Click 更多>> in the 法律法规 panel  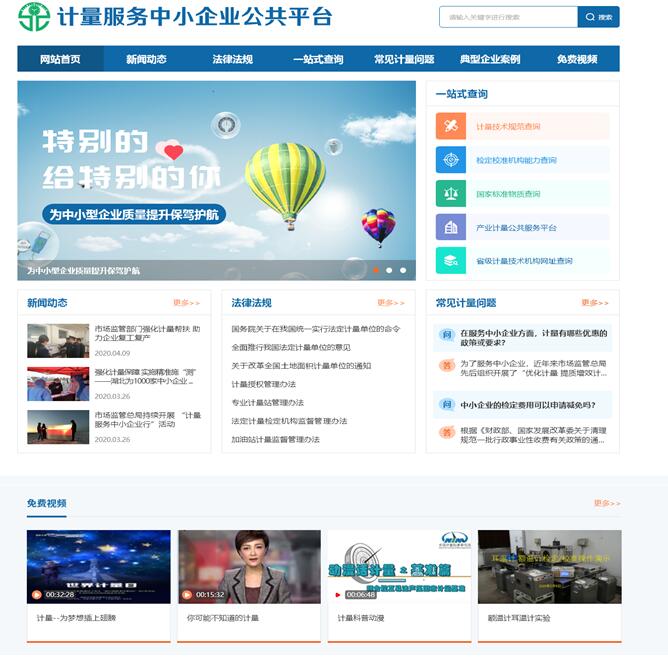(391, 303)
